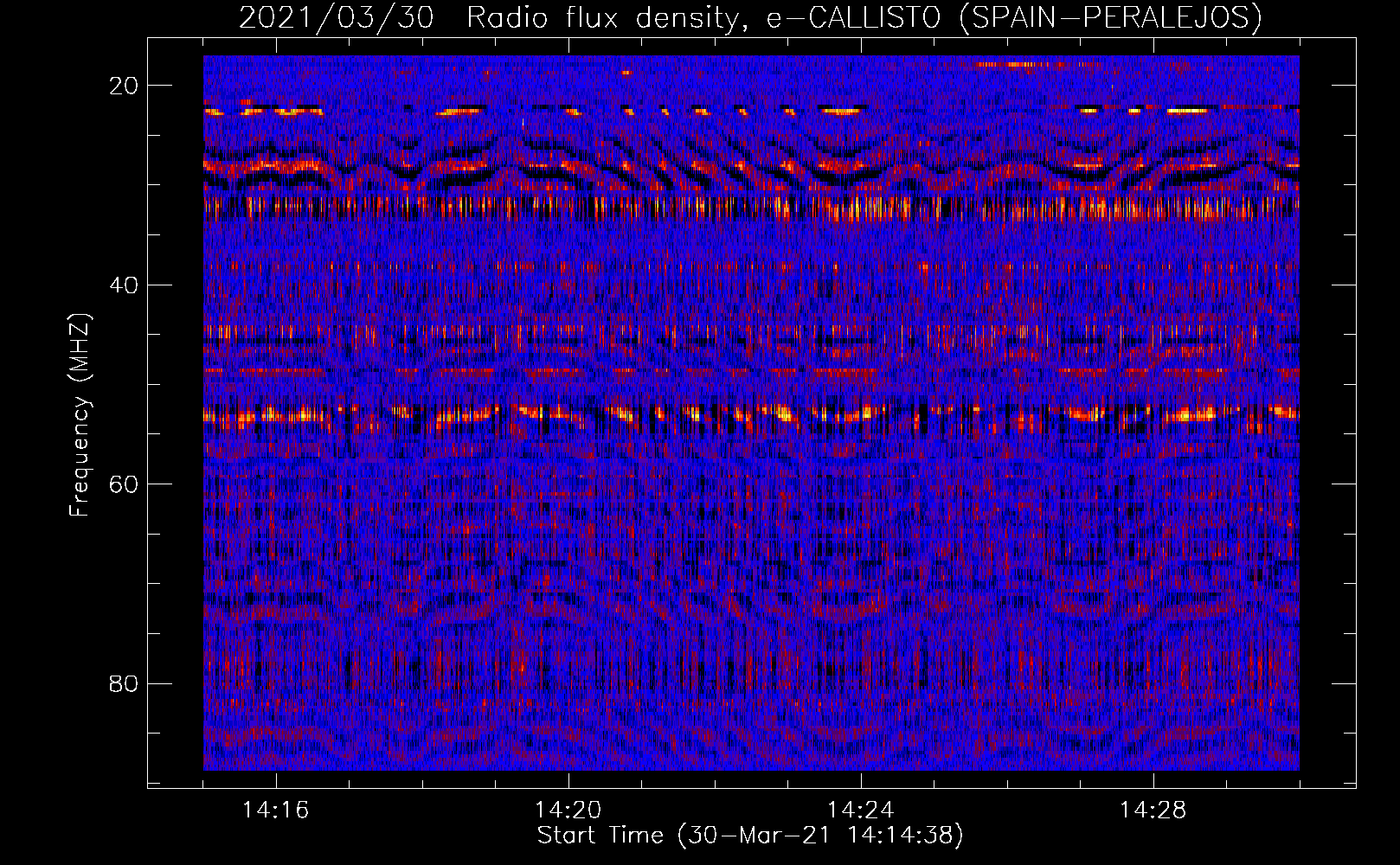The width and height of the screenshot is (1400, 865).
Task: Click the Start Time caption below the plot
Action: (750, 836)
